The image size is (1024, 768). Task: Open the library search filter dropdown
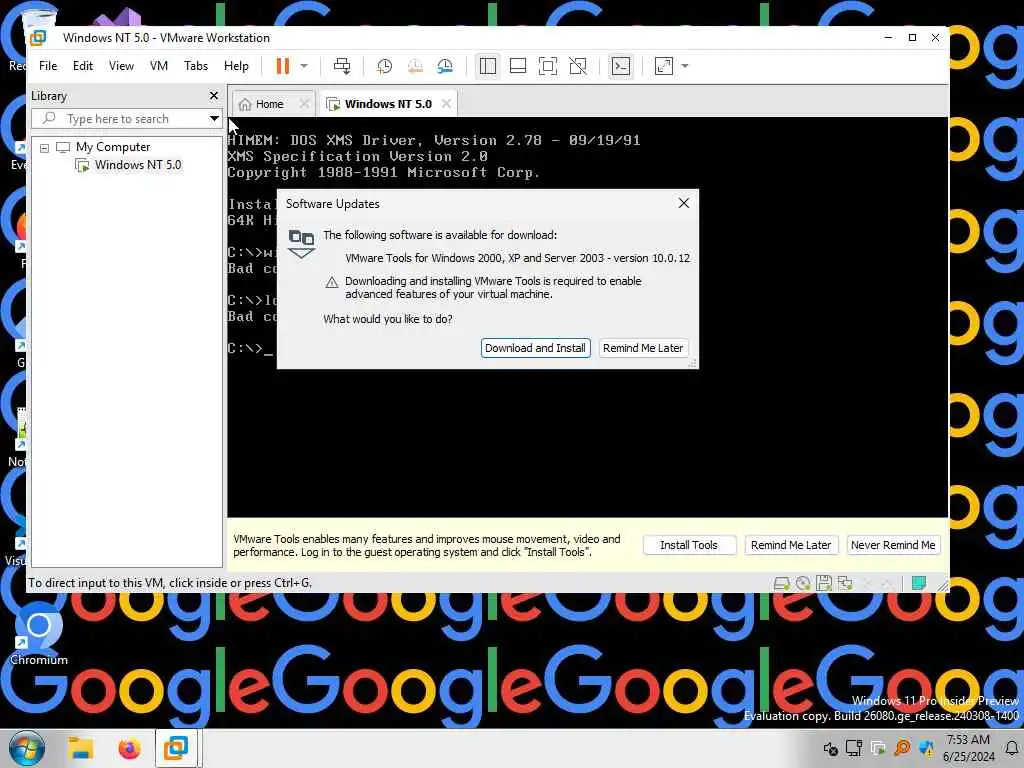(x=214, y=119)
